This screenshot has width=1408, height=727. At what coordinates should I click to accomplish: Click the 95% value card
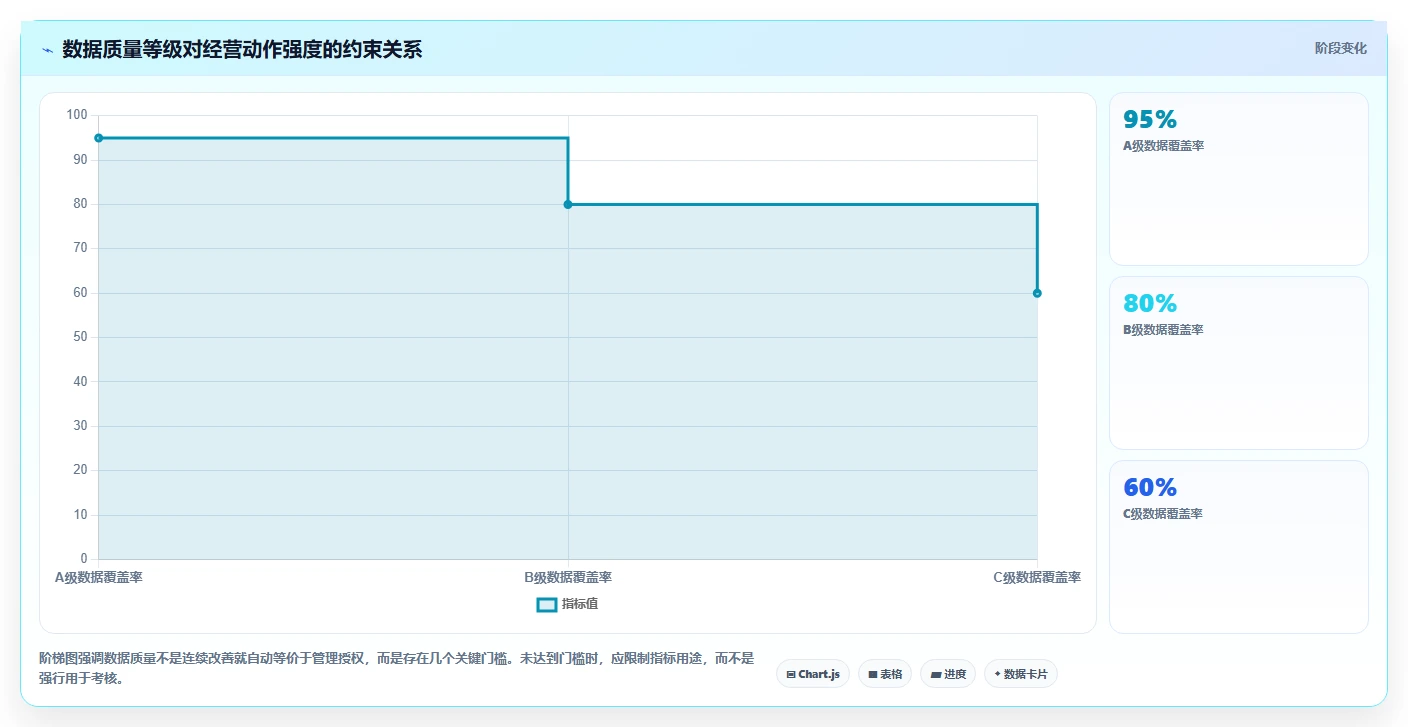(x=1238, y=179)
